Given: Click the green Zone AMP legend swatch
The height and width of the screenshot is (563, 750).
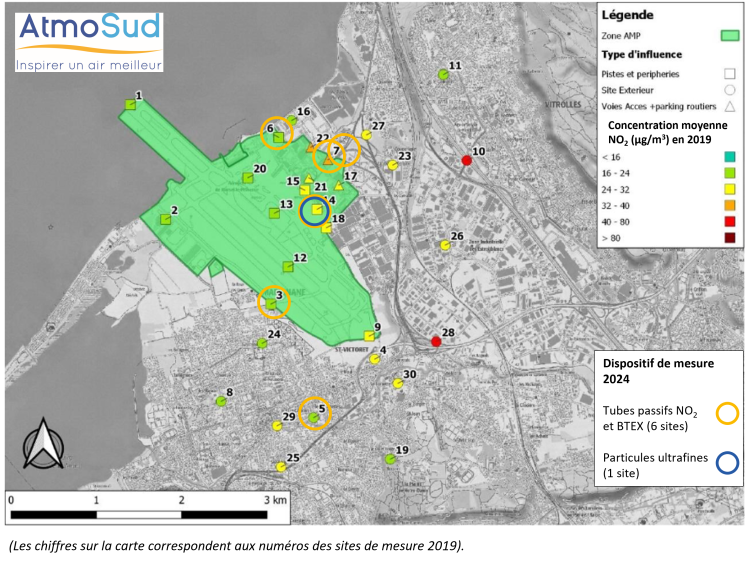Looking at the screenshot, I should 730,35.
